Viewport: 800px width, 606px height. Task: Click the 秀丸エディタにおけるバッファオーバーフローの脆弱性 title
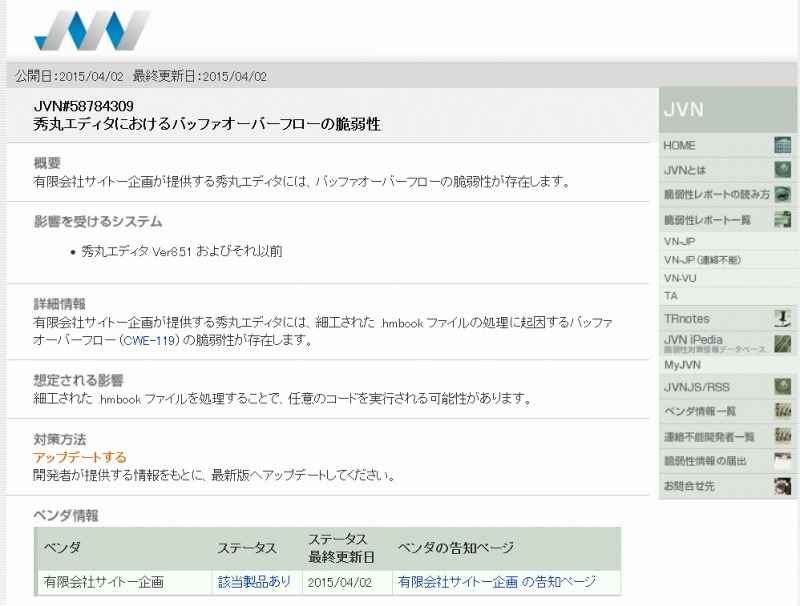[x=207, y=124]
